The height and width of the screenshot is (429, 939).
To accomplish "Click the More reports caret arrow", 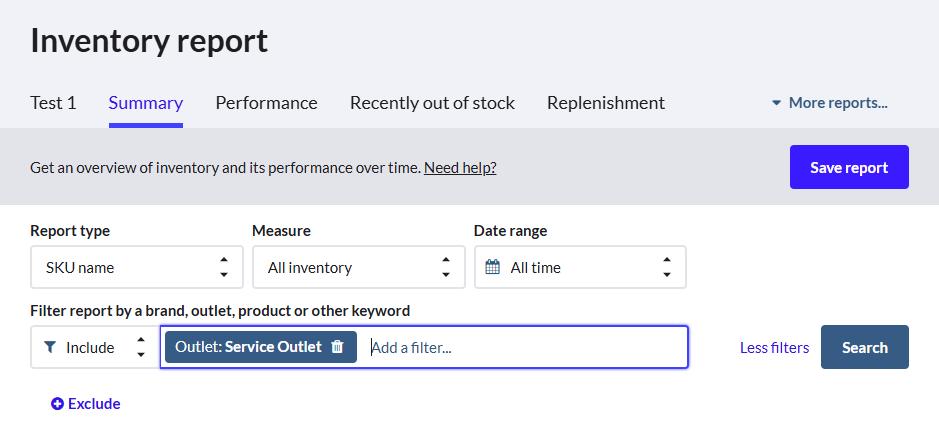I will click(x=776, y=103).
